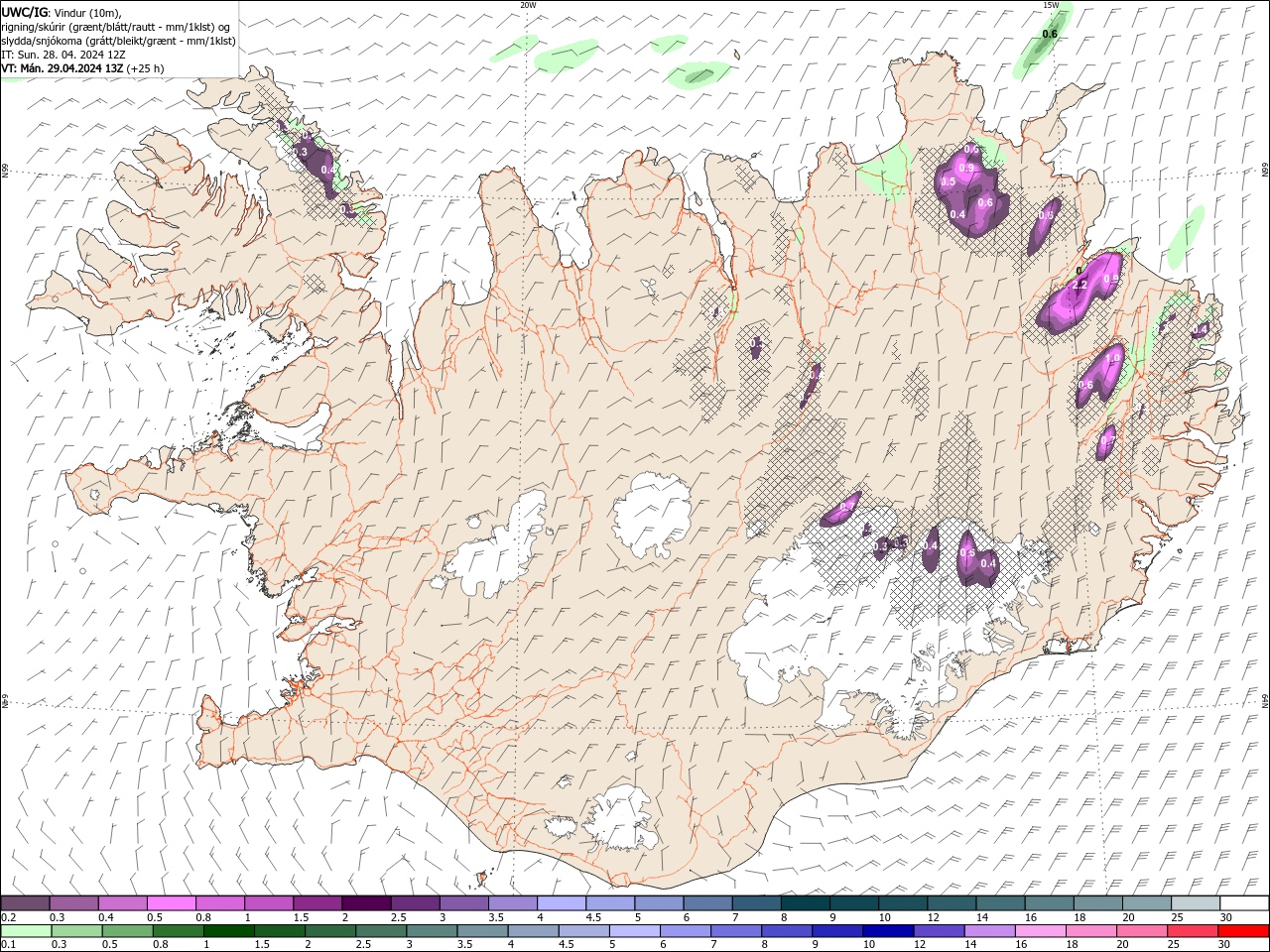Click 'VT: Mán. 29.04.2024 13Z' valid time
The height and width of the screenshot is (952, 1270).
[62, 68]
